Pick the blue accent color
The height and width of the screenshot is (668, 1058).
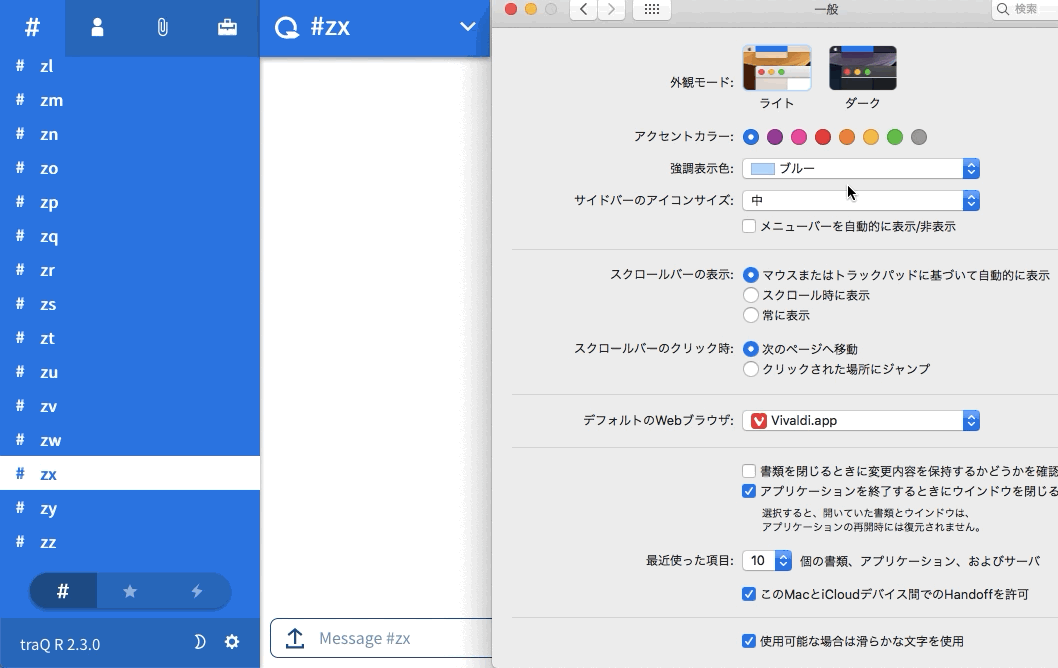(750, 137)
